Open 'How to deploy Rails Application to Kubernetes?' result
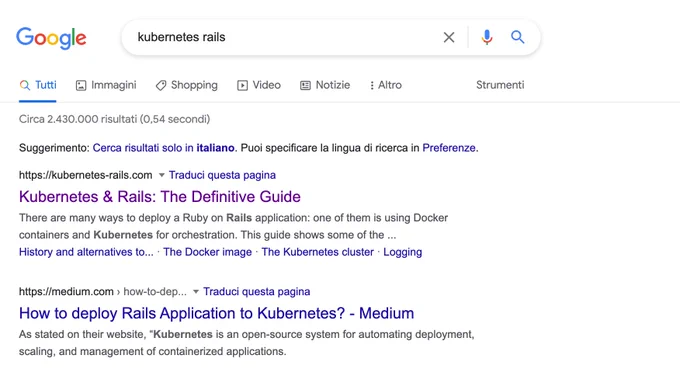680x383 pixels. coord(216,313)
